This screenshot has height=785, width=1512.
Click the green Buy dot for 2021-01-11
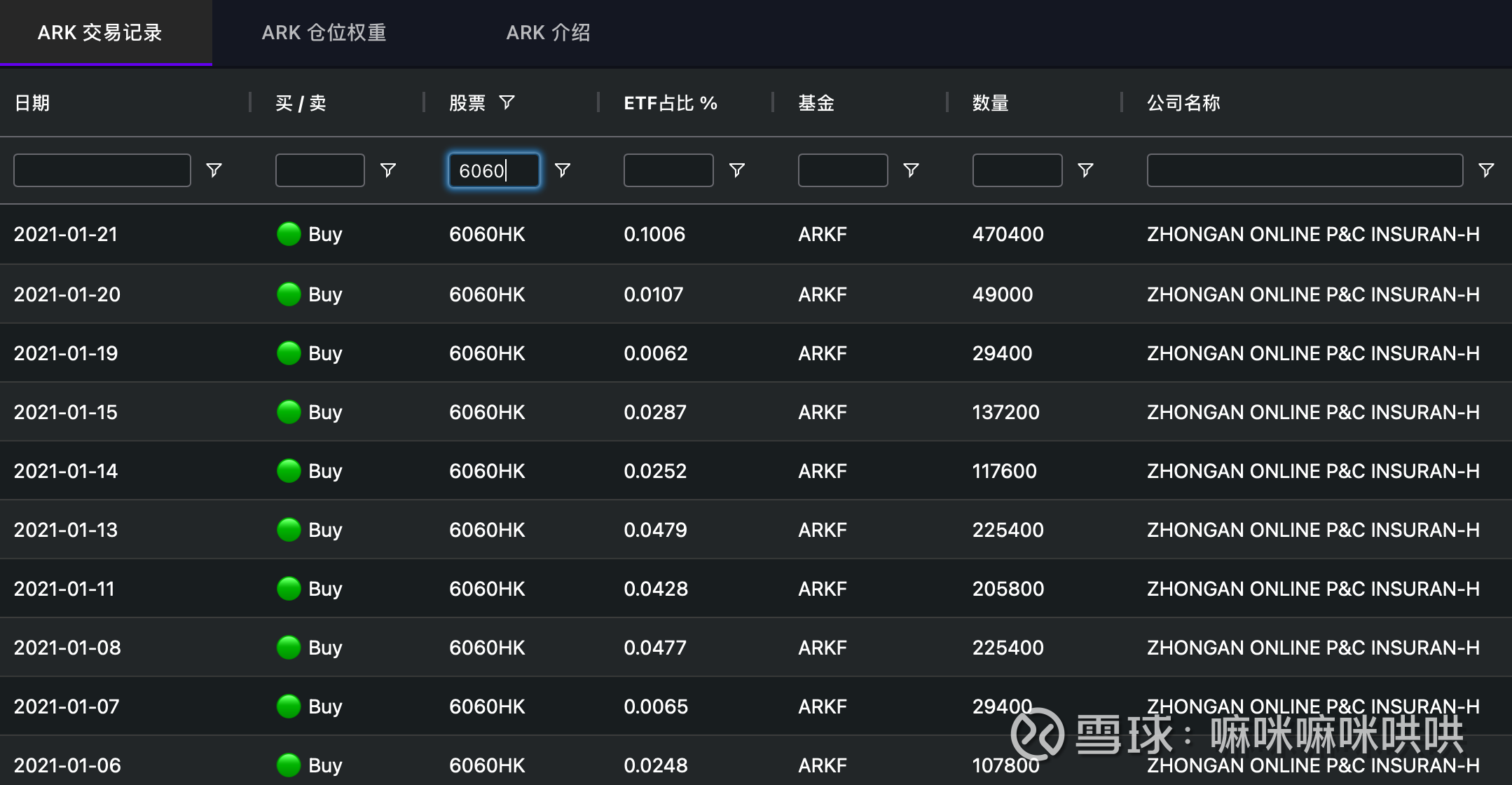coord(289,589)
